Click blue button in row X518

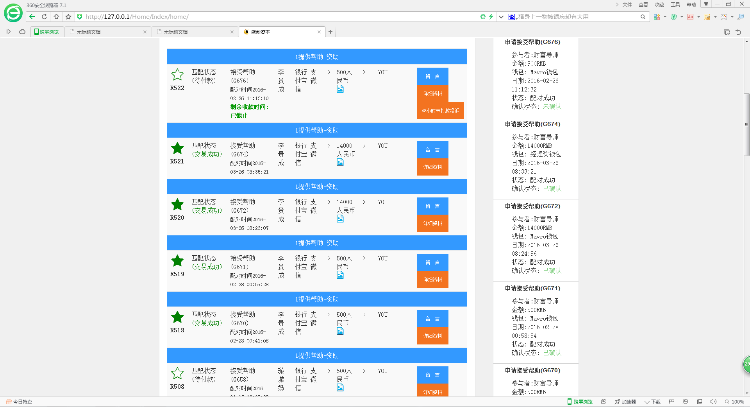click(432, 319)
